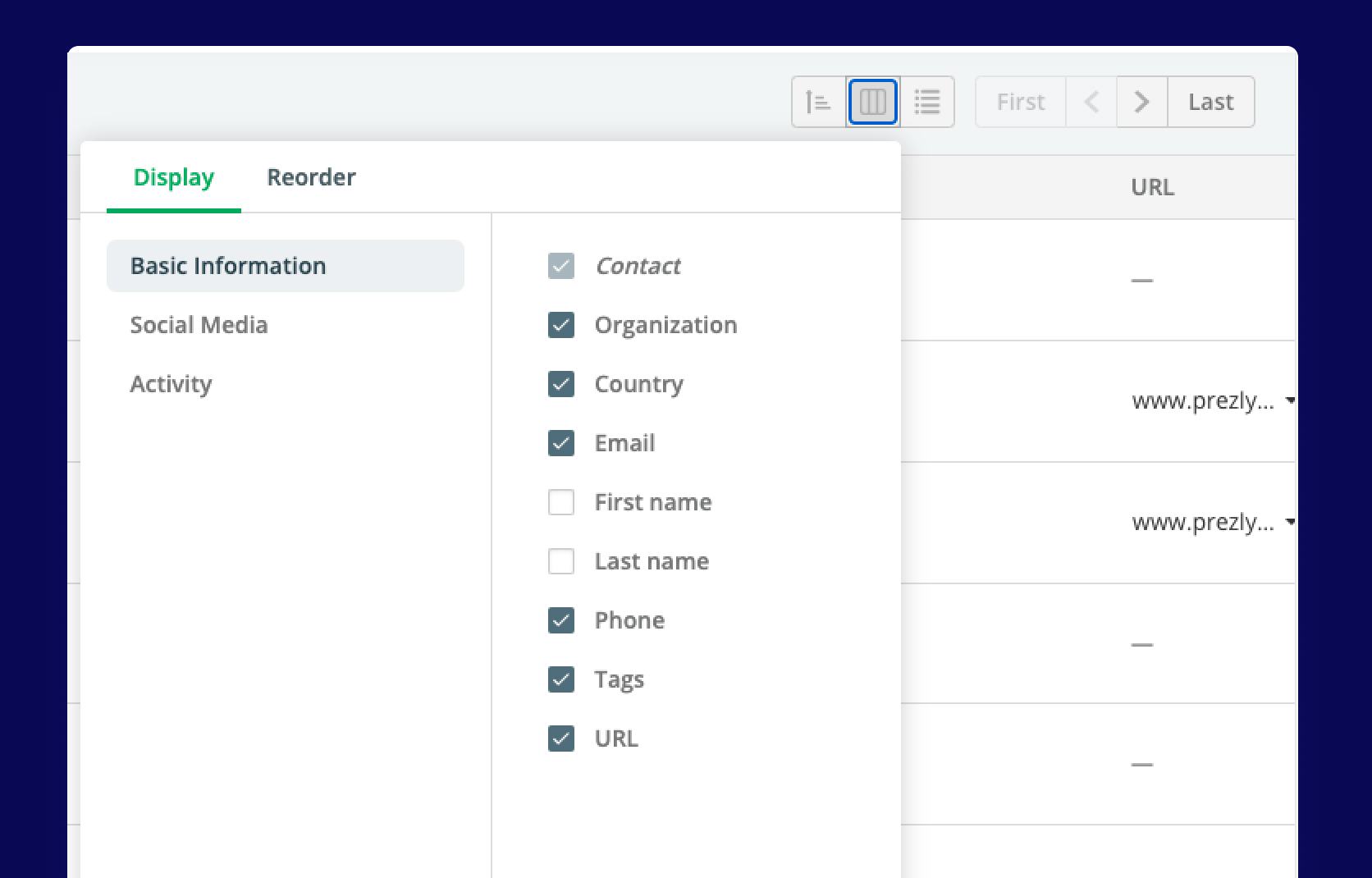The image size is (1372, 878).
Task: Click the URL column header
Action: (1152, 187)
